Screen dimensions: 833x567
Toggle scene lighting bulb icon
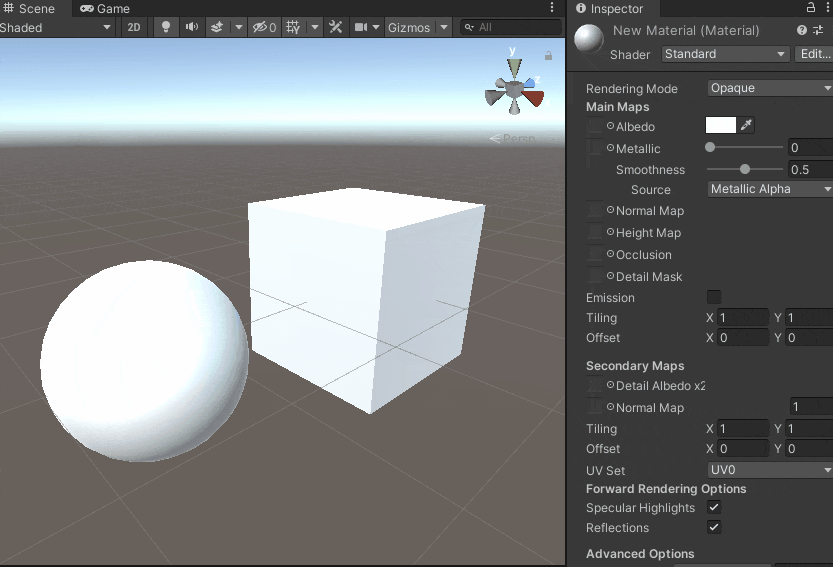(166, 27)
